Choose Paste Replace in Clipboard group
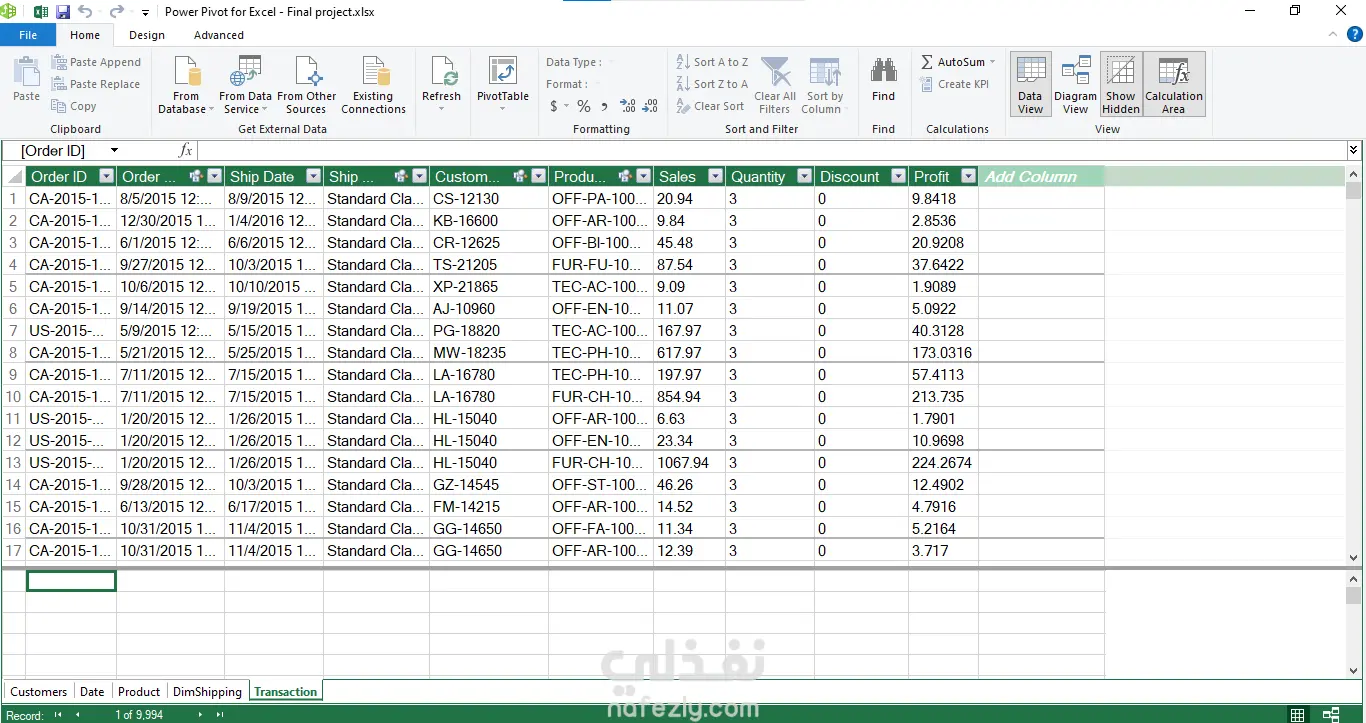The width and height of the screenshot is (1366, 723). [x=96, y=84]
